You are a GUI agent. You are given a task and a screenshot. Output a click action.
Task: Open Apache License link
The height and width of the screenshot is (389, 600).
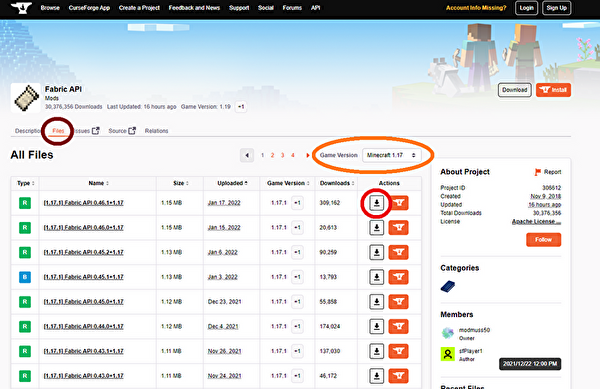(536, 222)
